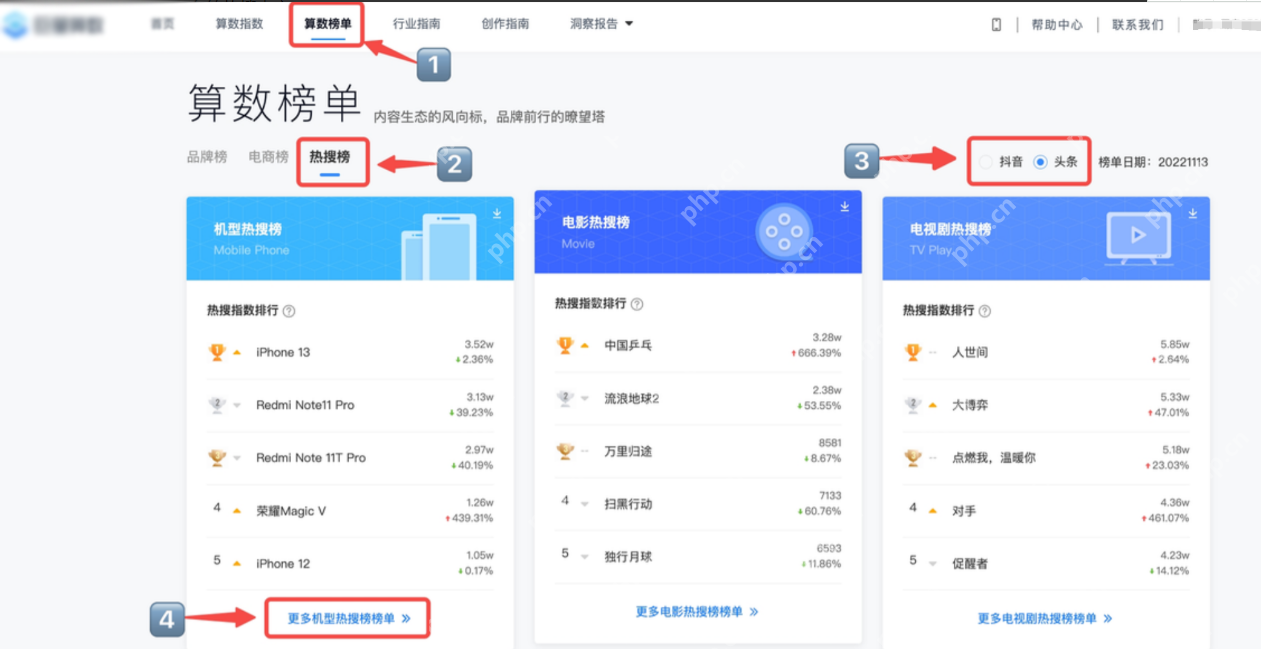The width and height of the screenshot is (1261, 649).
Task: Download the 机型热搜榜 list
Action: (x=497, y=213)
